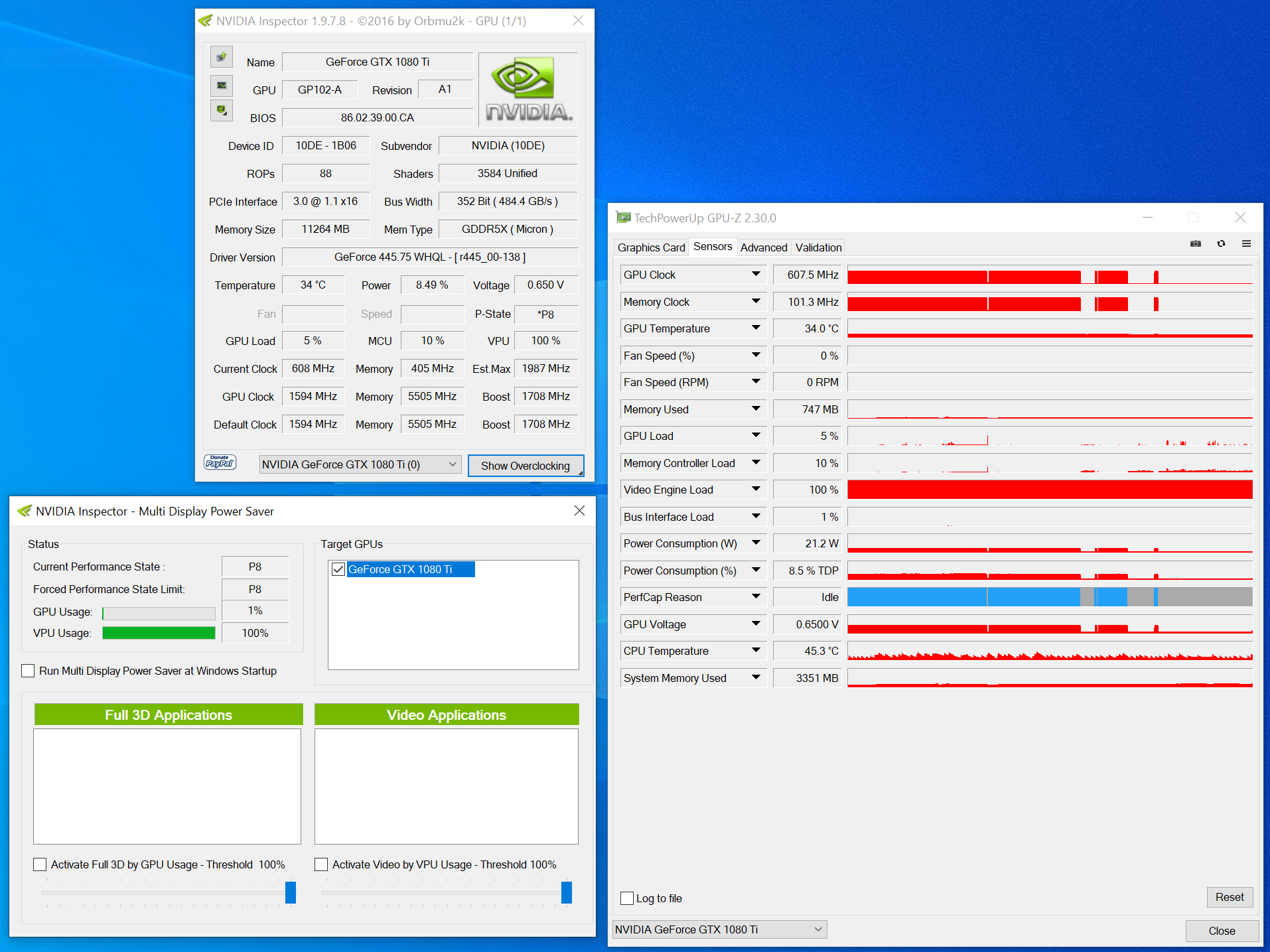Expand the GPU Clock sensor dropdown

pos(756,274)
